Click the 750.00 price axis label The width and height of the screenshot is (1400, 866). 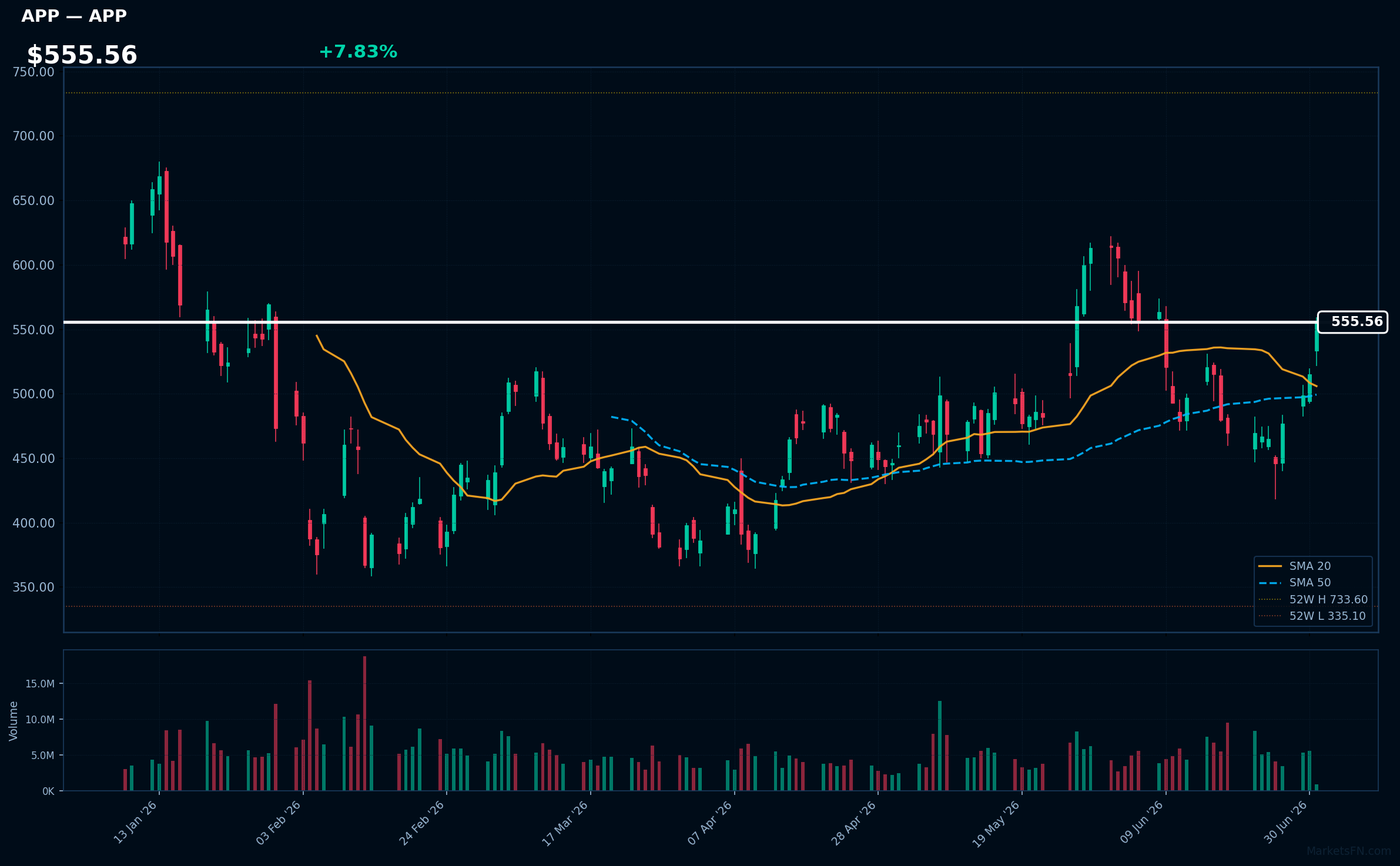pos(33,72)
